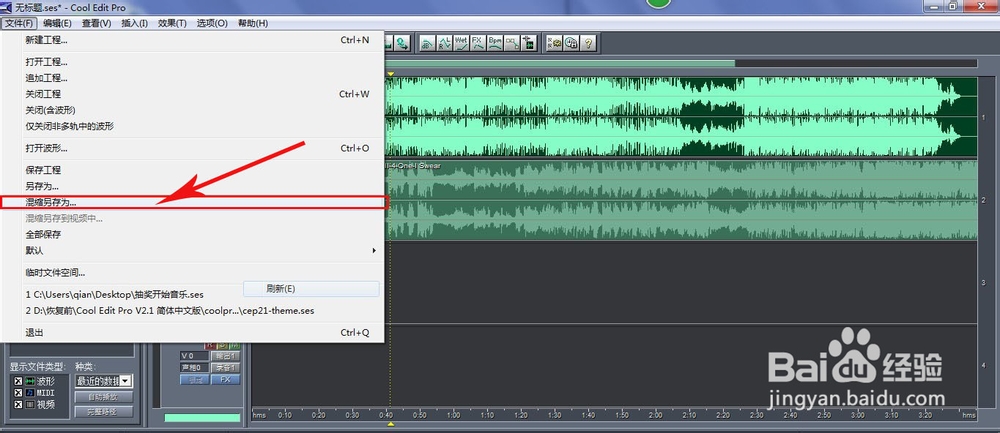Toggle the L/R pan envelope icon
This screenshot has width=1000, height=433.
pyautogui.click(x=445, y=43)
